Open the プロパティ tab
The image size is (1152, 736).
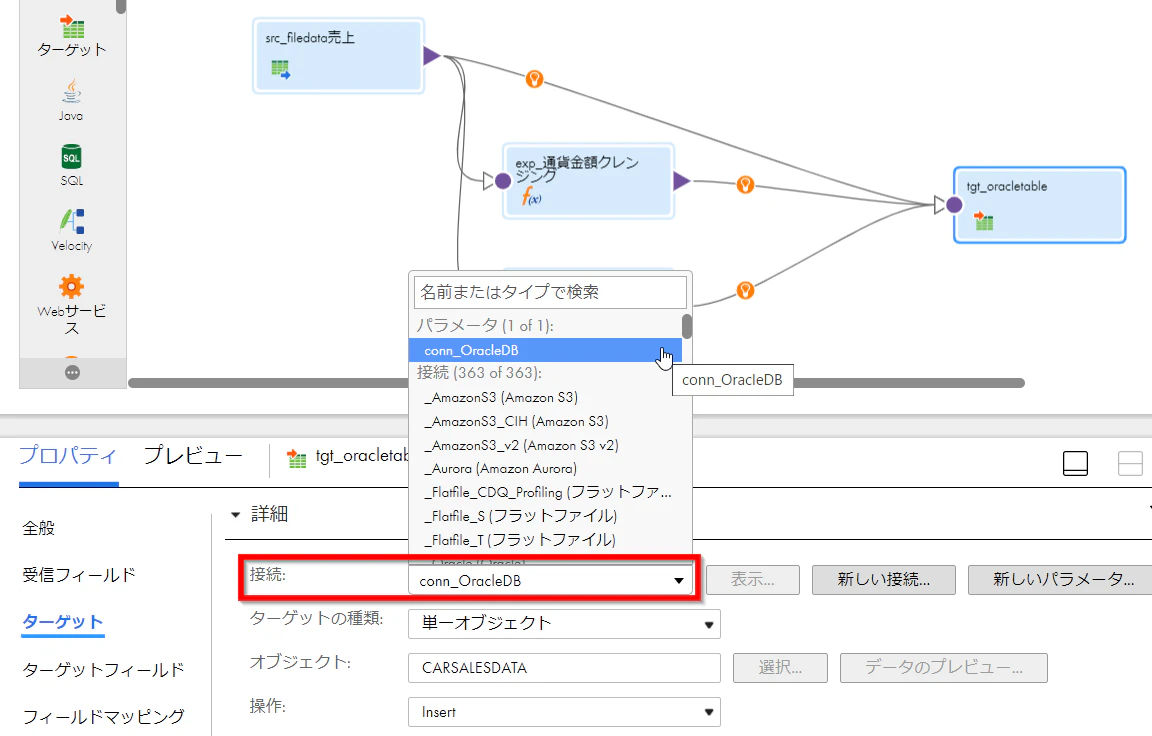click(68, 455)
